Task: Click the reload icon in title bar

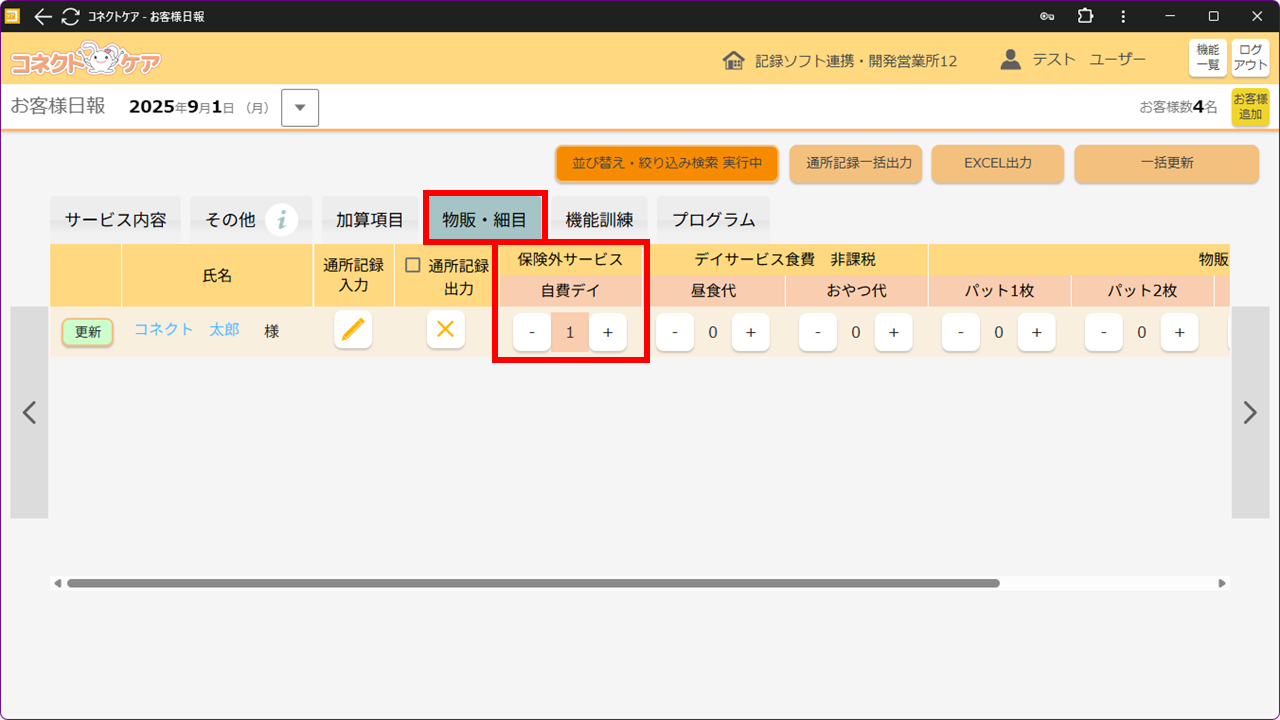Action: coord(70,16)
